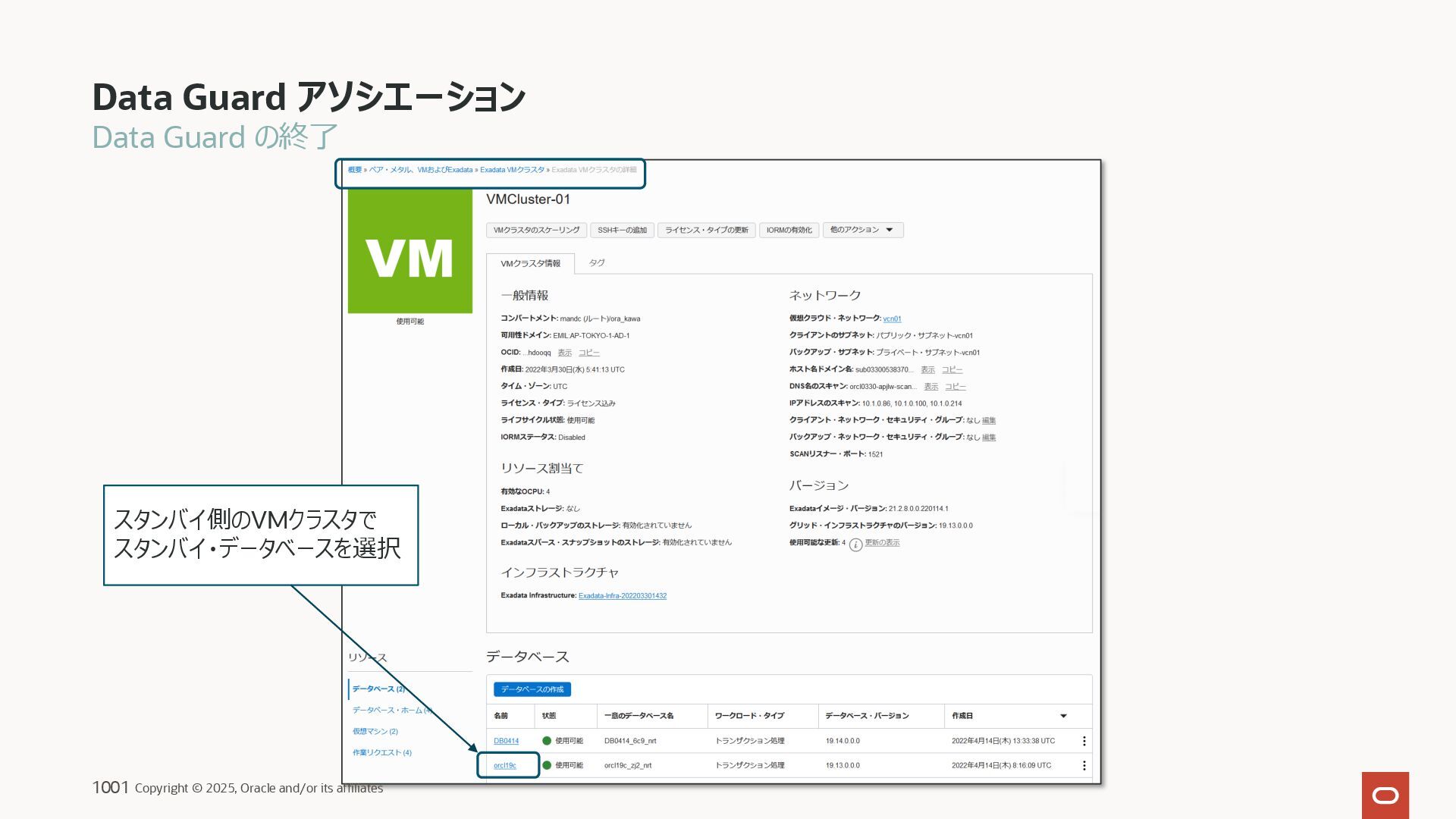The image size is (1456, 819).
Task: Sort by 作成日 column arrow
Action: (1063, 716)
